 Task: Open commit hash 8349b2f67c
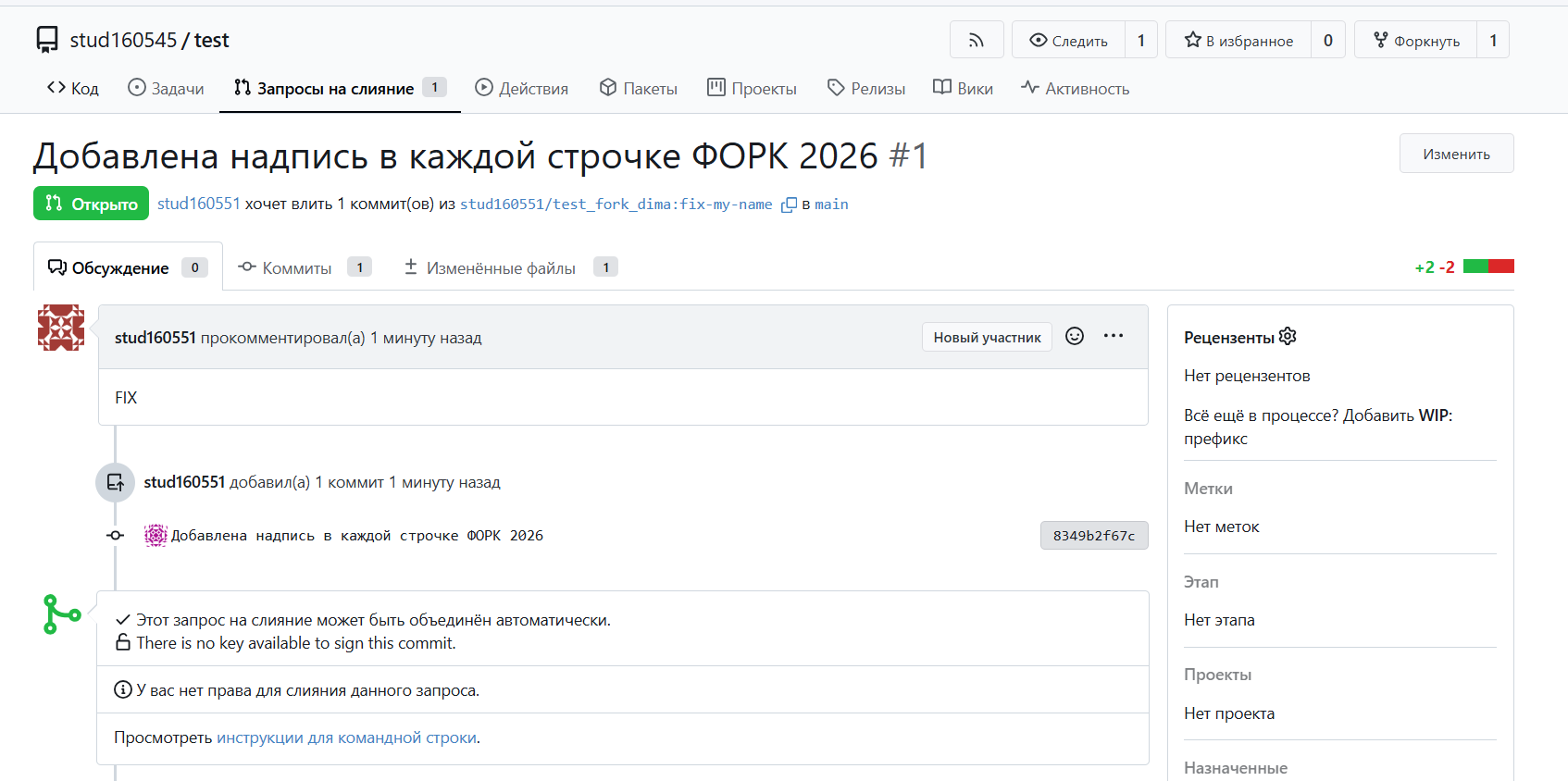1093,536
